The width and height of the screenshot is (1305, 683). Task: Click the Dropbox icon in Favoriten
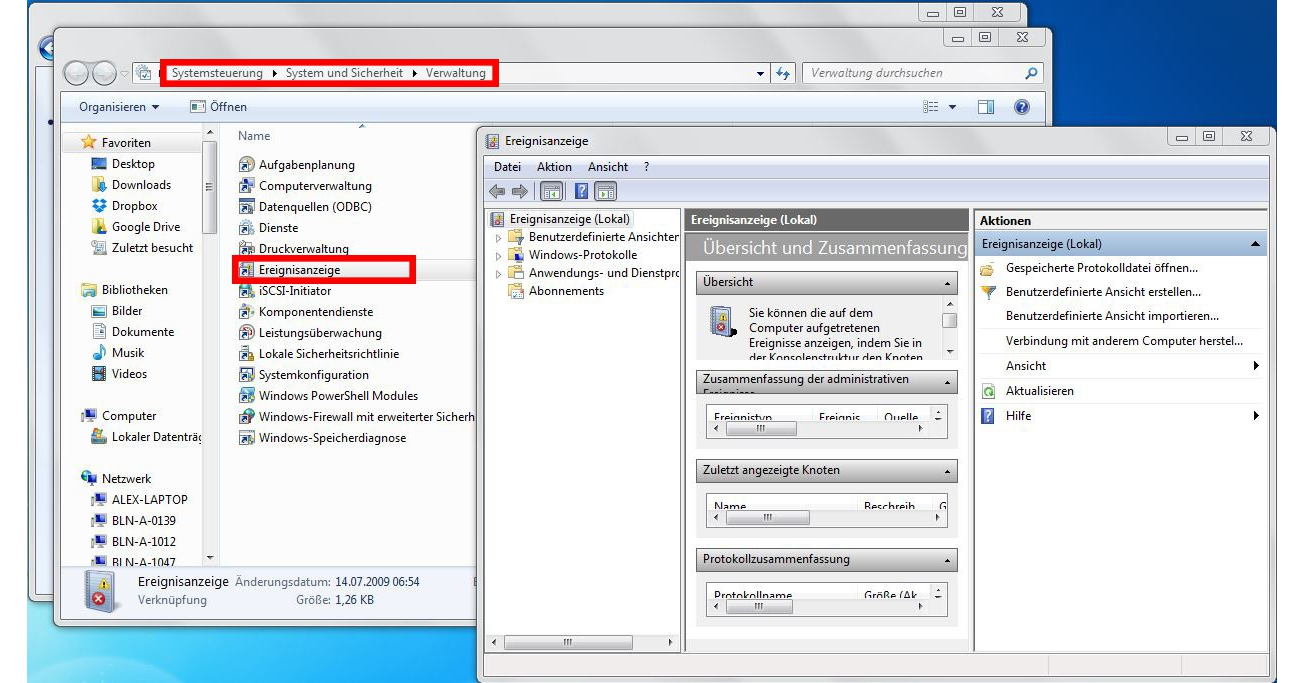(99, 206)
